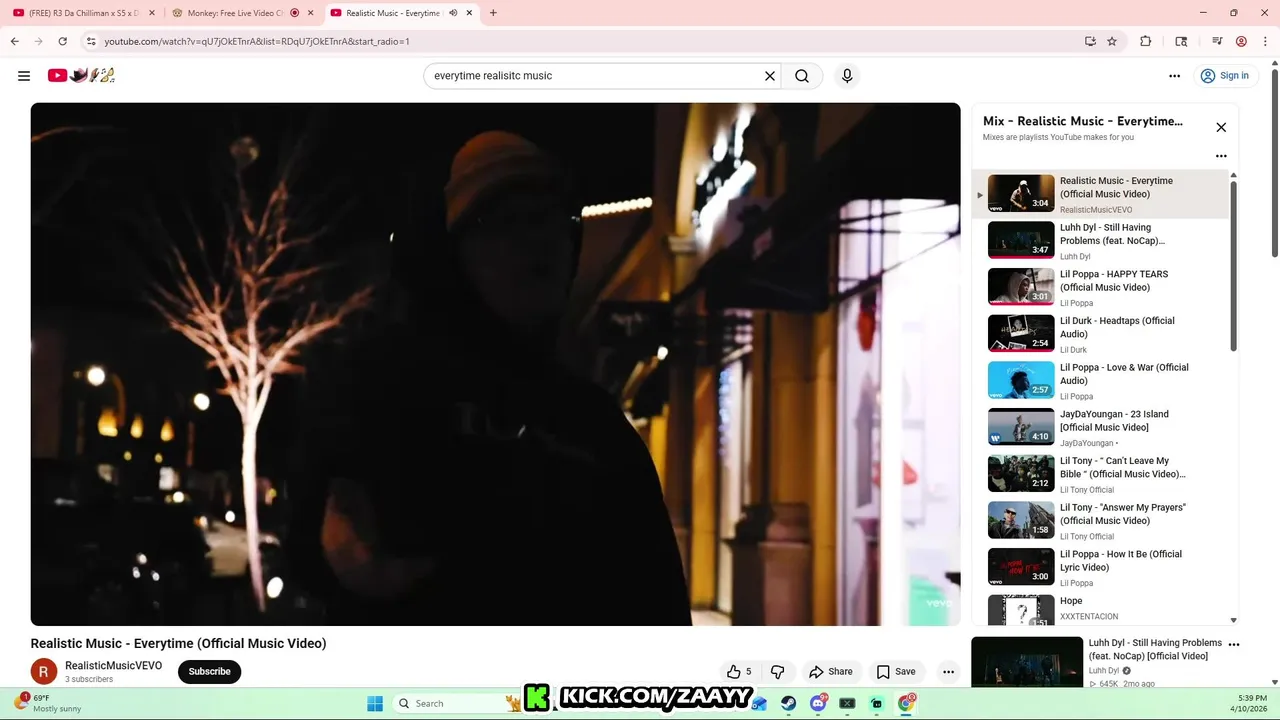Play Lil Poppa HAPPY TEARS from playlist
1280x720 pixels.
pyautogui.click(x=1100, y=287)
